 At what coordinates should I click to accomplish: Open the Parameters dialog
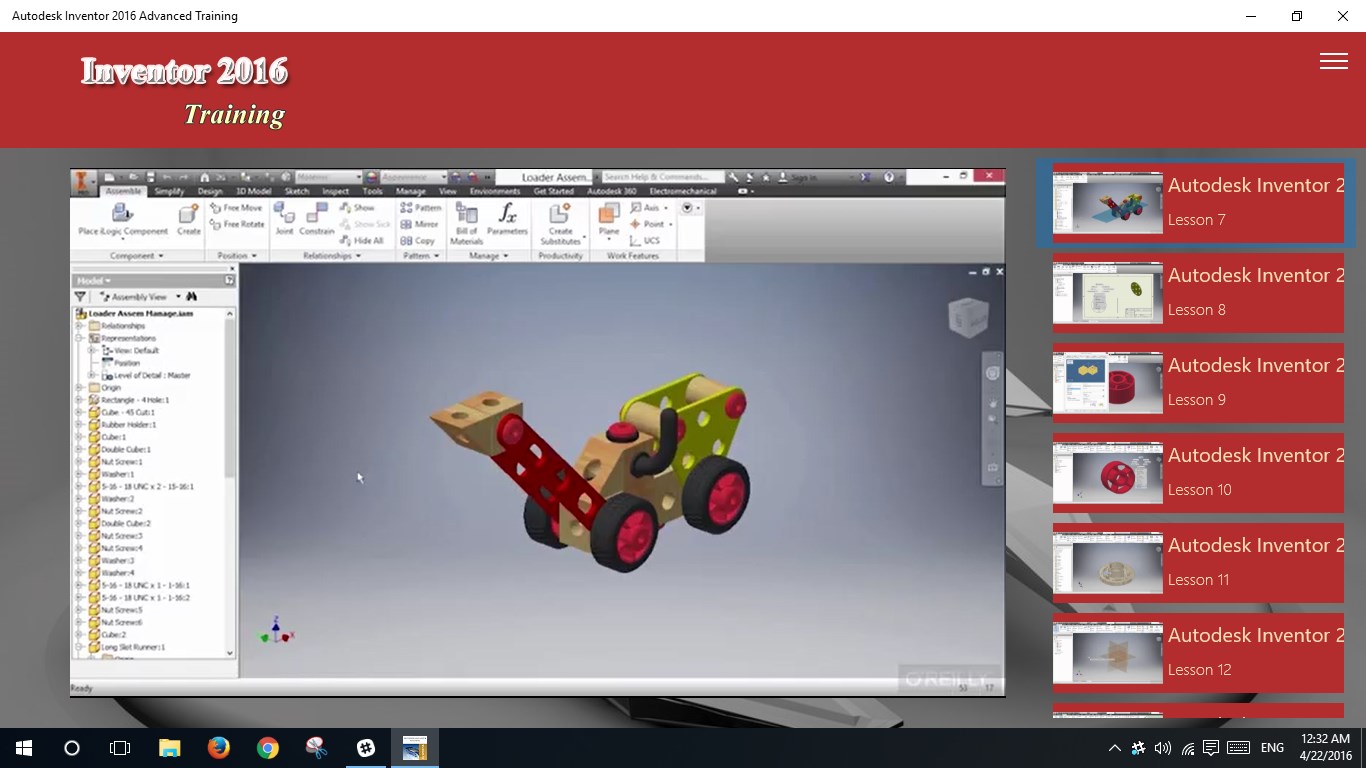coord(506,214)
